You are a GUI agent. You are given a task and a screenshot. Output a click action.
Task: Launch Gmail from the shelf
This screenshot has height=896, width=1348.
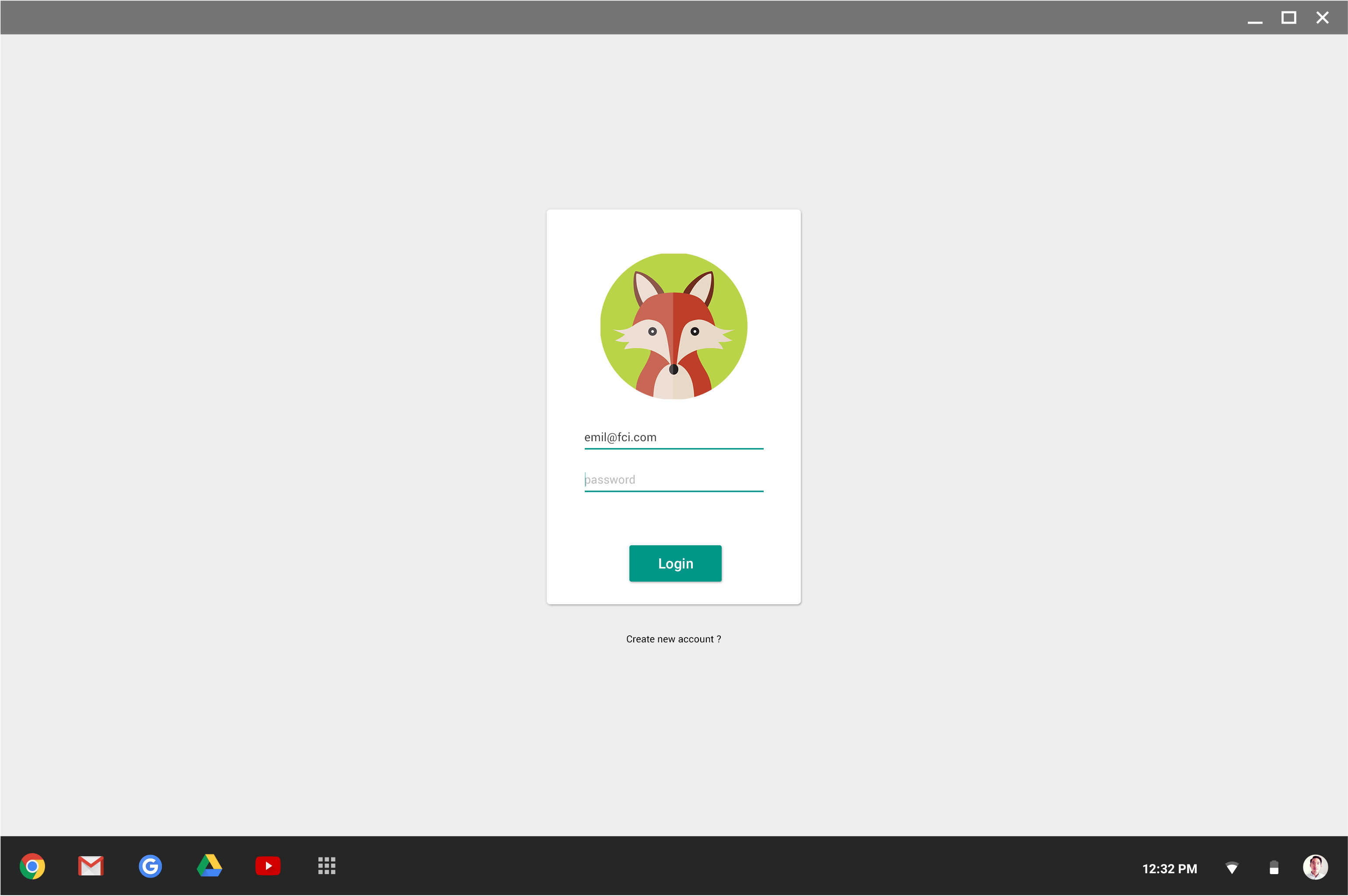pos(91,866)
